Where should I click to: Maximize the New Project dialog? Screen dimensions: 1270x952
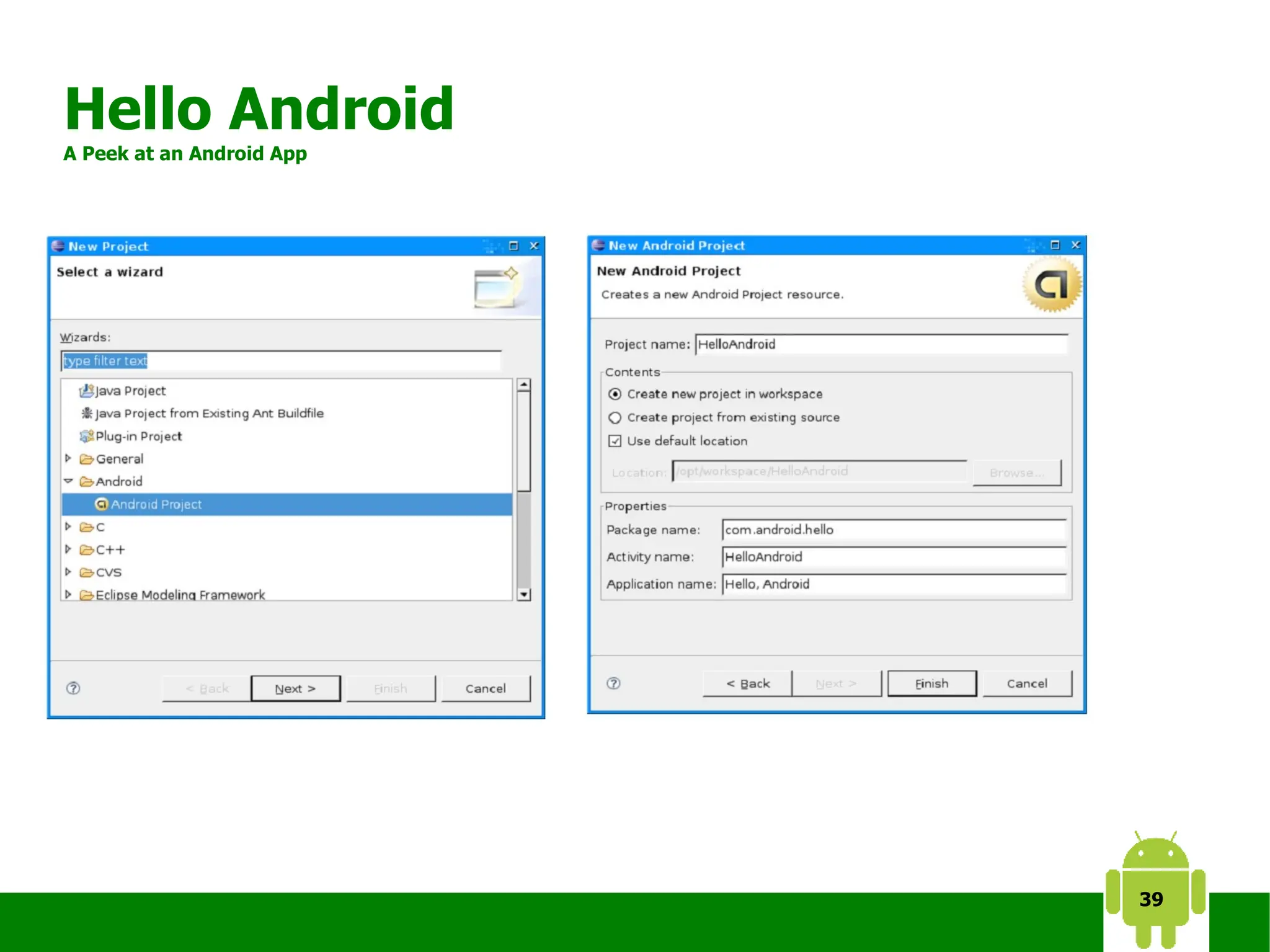coord(513,246)
